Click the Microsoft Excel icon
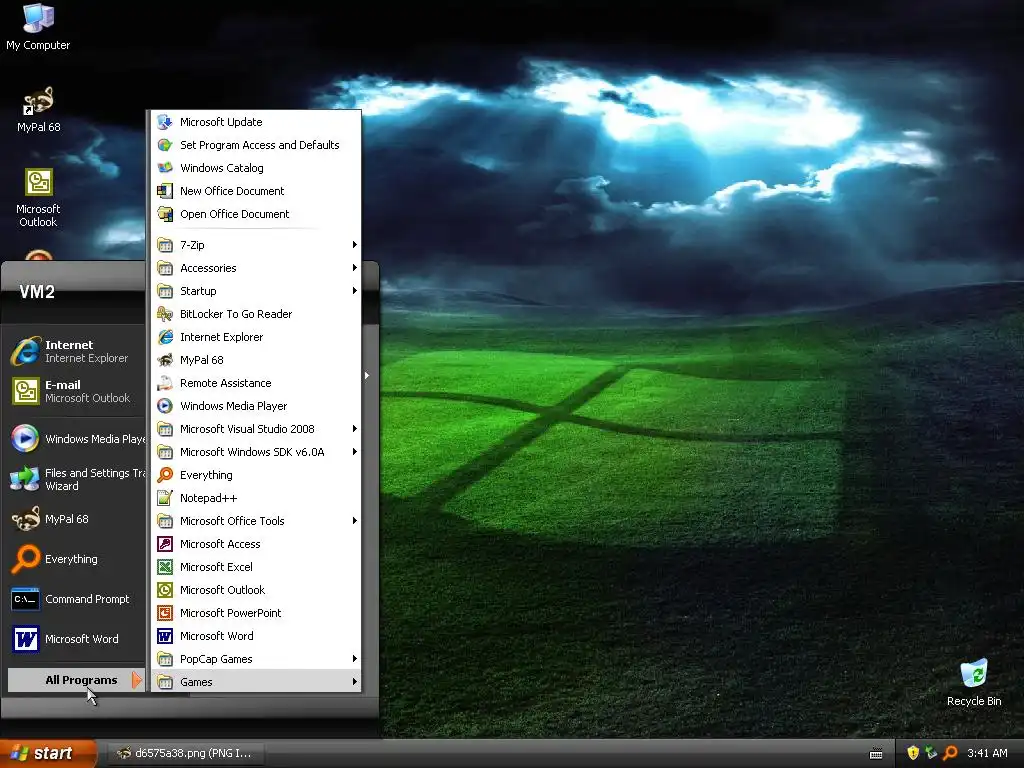This screenshot has width=1024, height=768. [x=165, y=567]
